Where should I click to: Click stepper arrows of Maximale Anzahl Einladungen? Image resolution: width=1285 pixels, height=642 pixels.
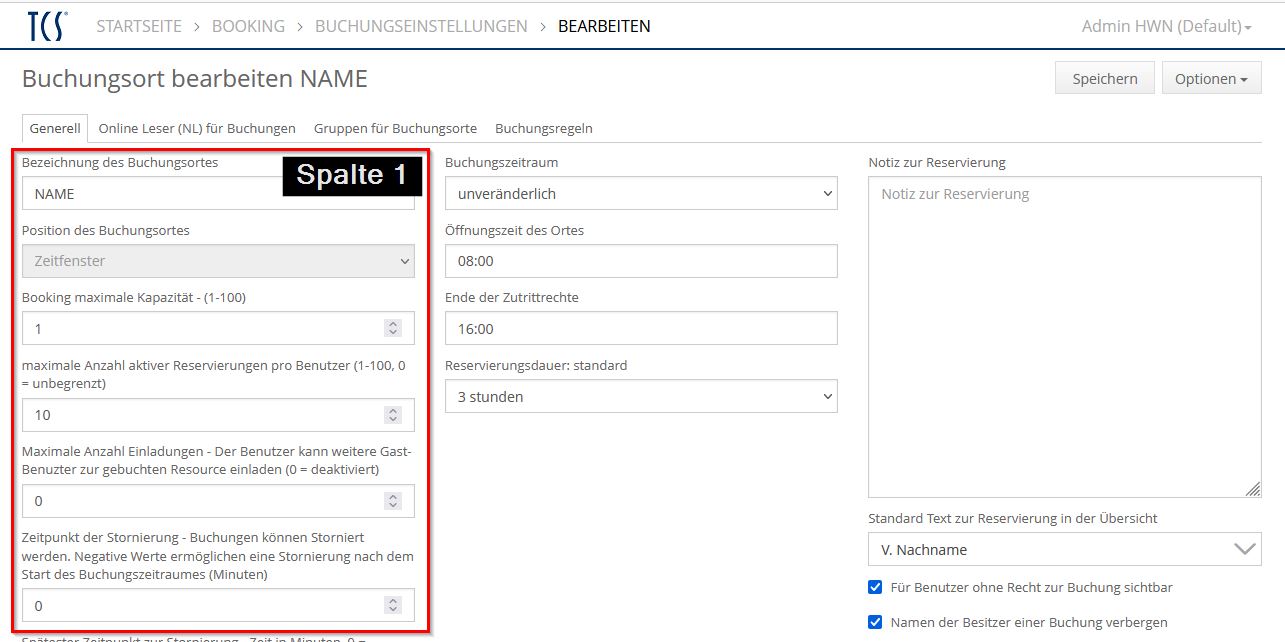[393, 501]
